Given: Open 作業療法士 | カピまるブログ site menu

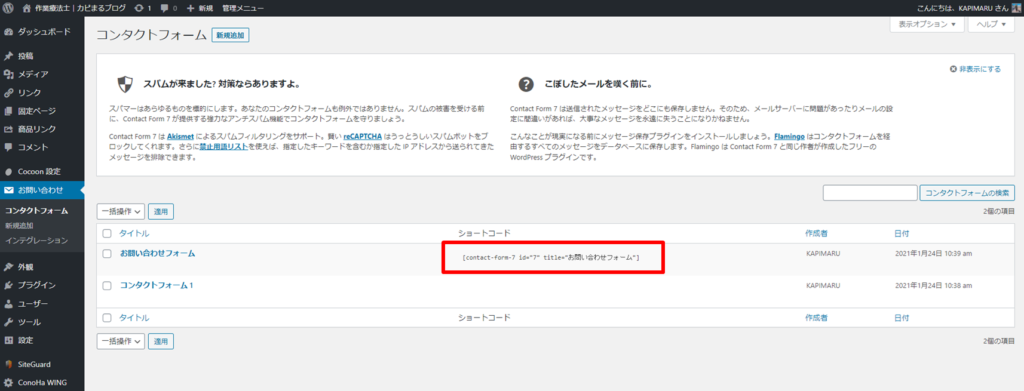Looking at the screenshot, I should coord(73,8).
